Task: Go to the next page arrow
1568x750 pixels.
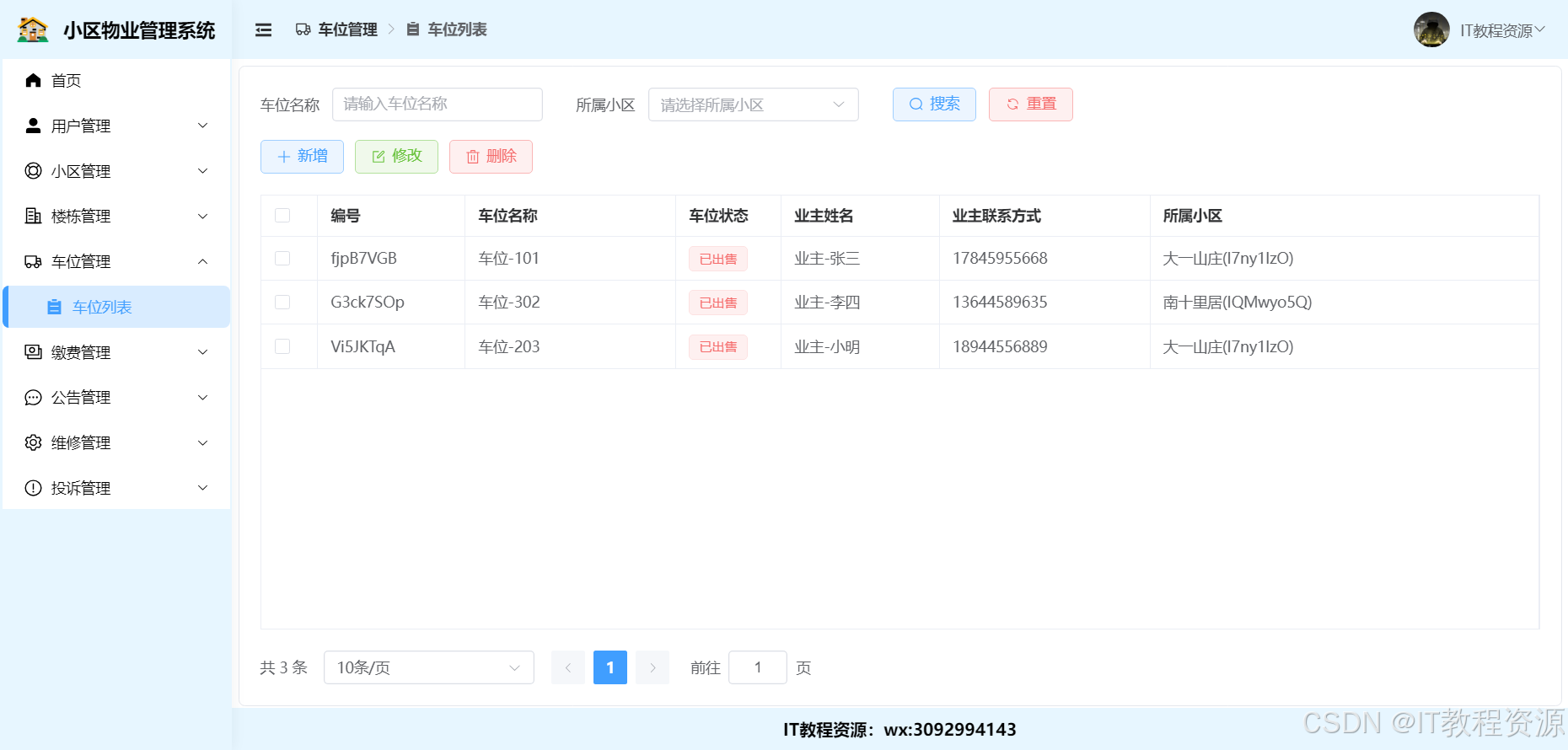Action: pos(652,667)
